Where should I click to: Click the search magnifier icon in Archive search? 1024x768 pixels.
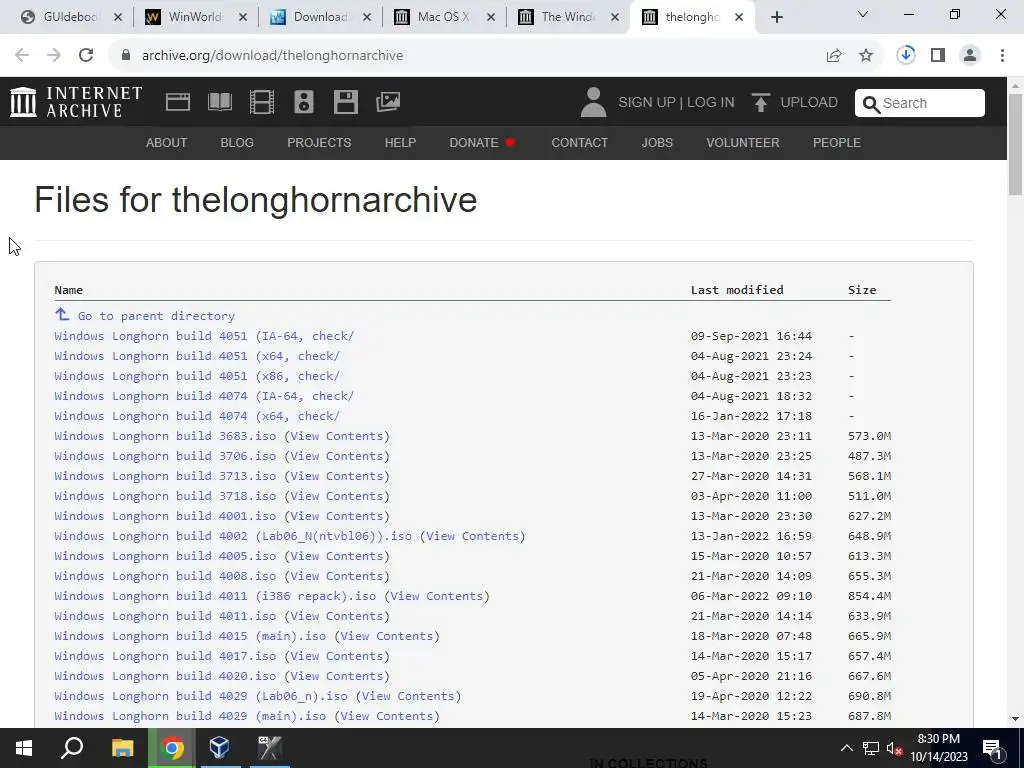point(871,104)
